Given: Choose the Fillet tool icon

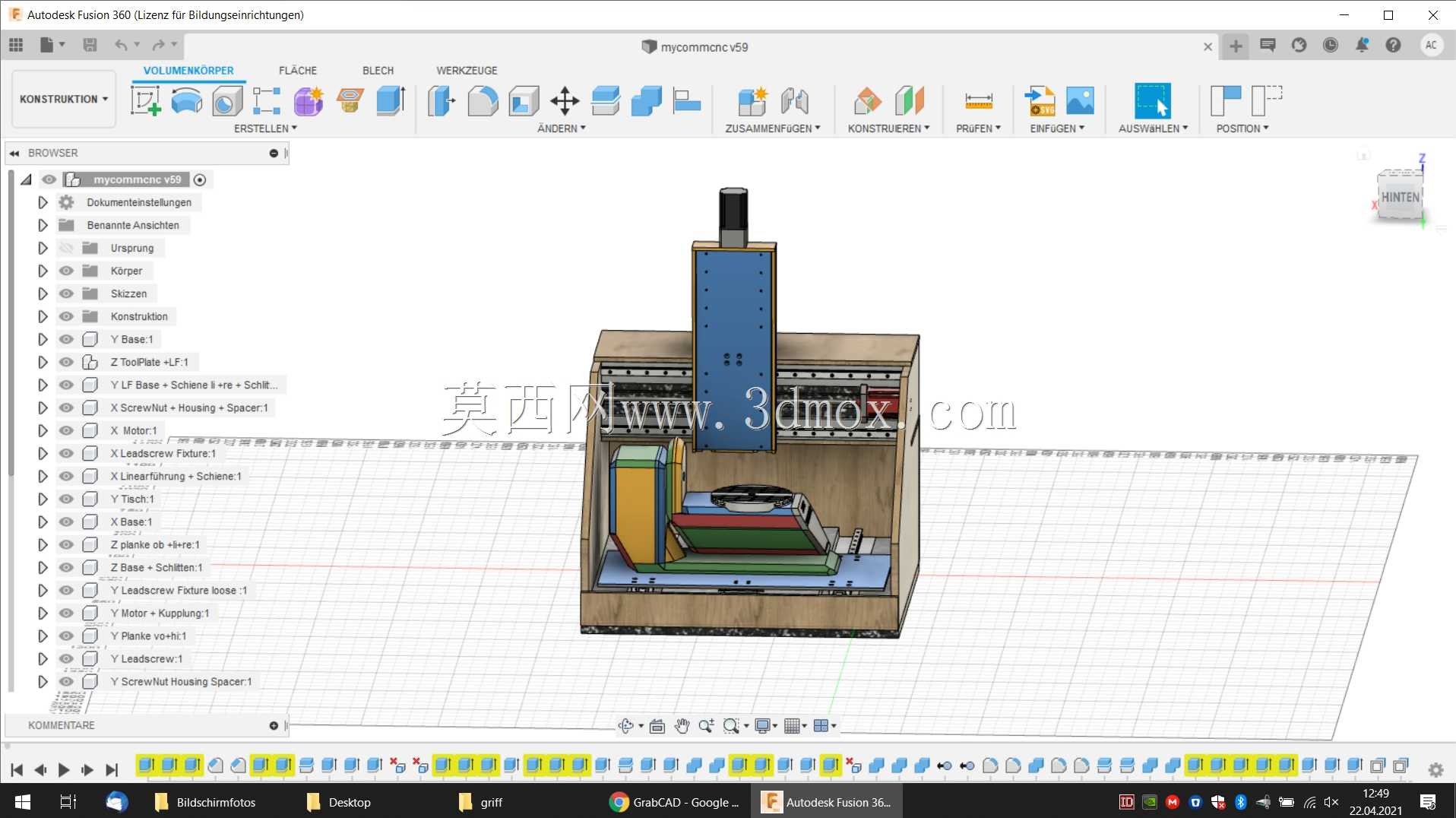Looking at the screenshot, I should click(x=483, y=100).
